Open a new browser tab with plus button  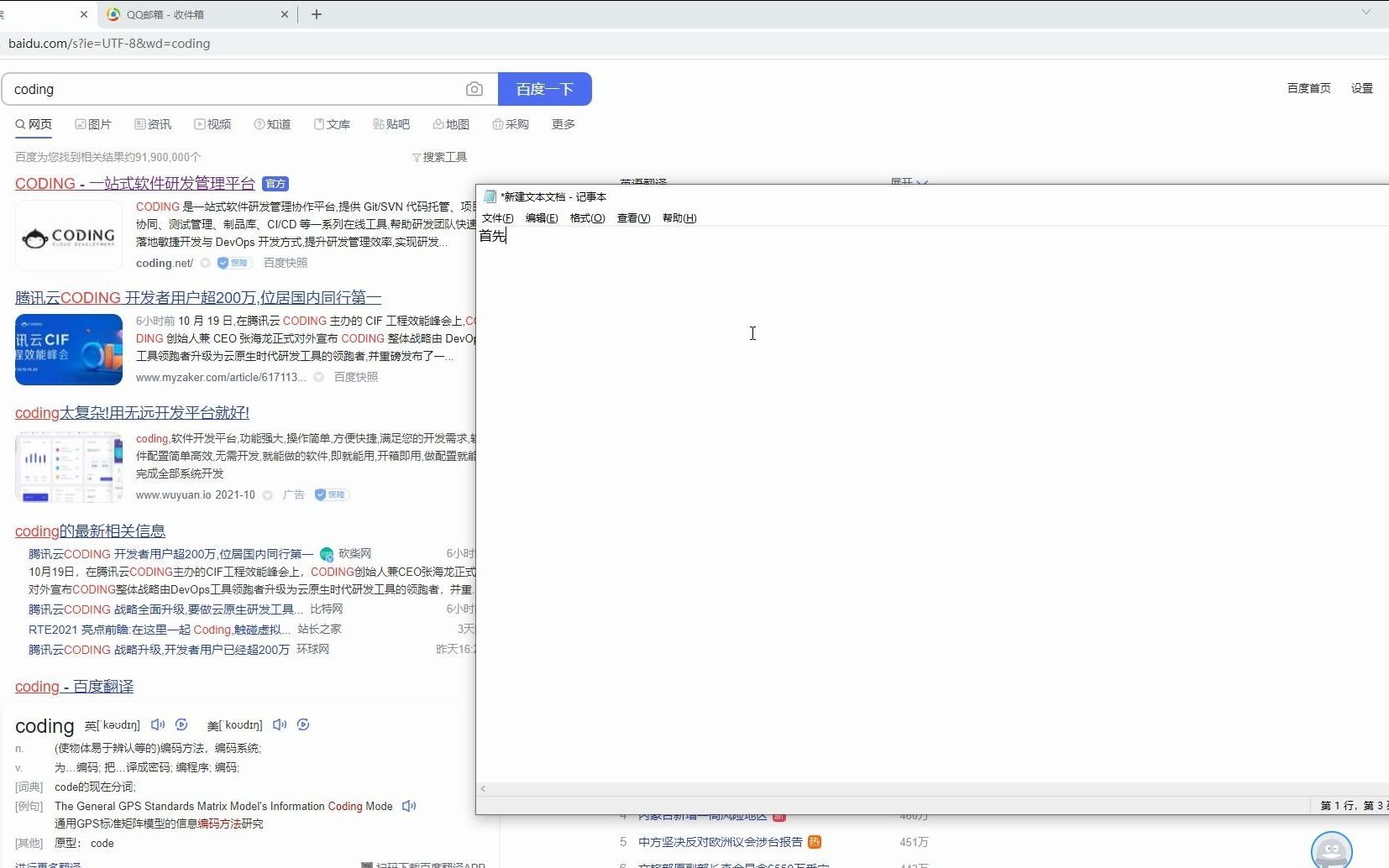(x=317, y=14)
